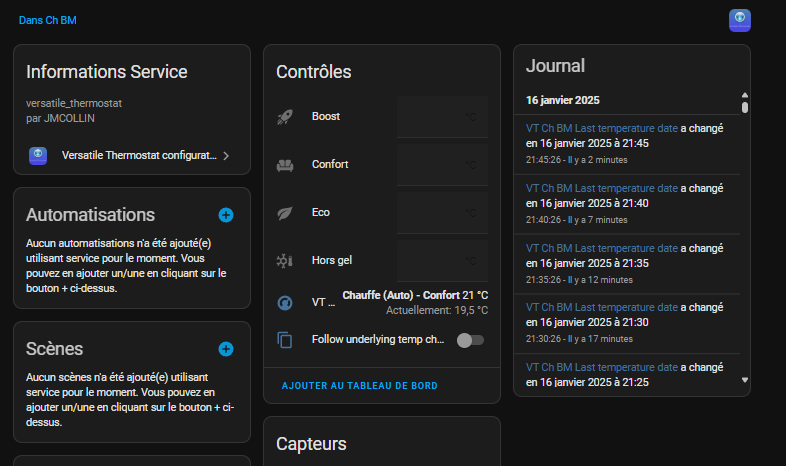The width and height of the screenshot is (786, 466).
Task: Click the Follow underlying temp copy icon
Action: click(x=284, y=340)
